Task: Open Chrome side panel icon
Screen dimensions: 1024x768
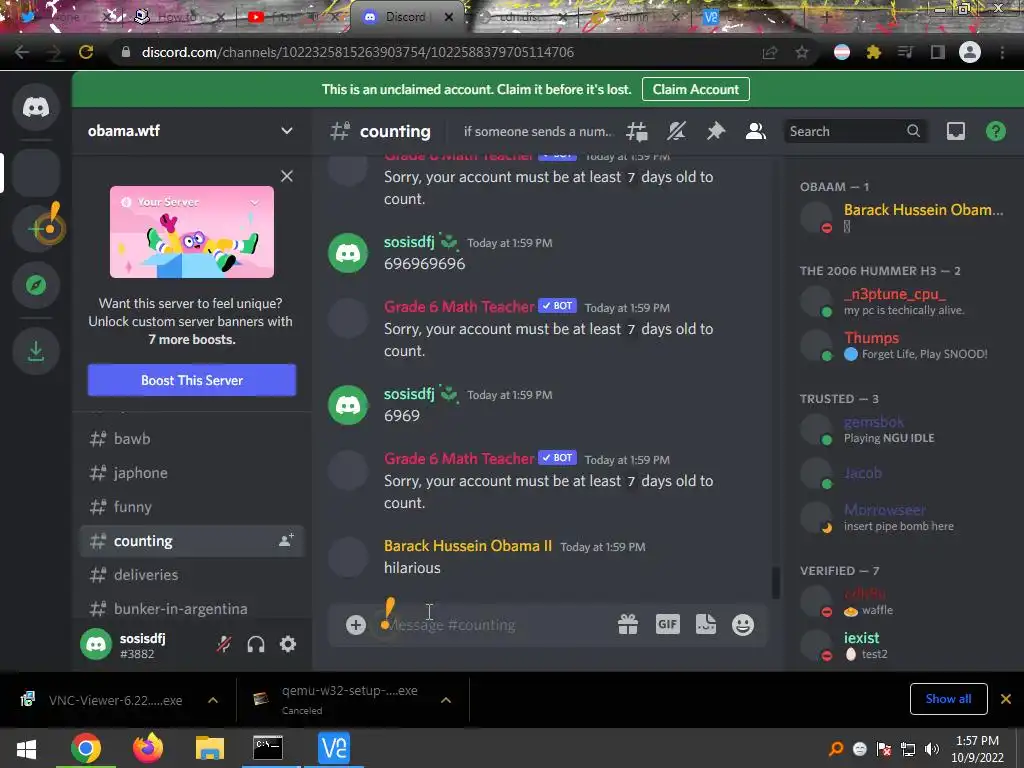Action: click(x=937, y=52)
